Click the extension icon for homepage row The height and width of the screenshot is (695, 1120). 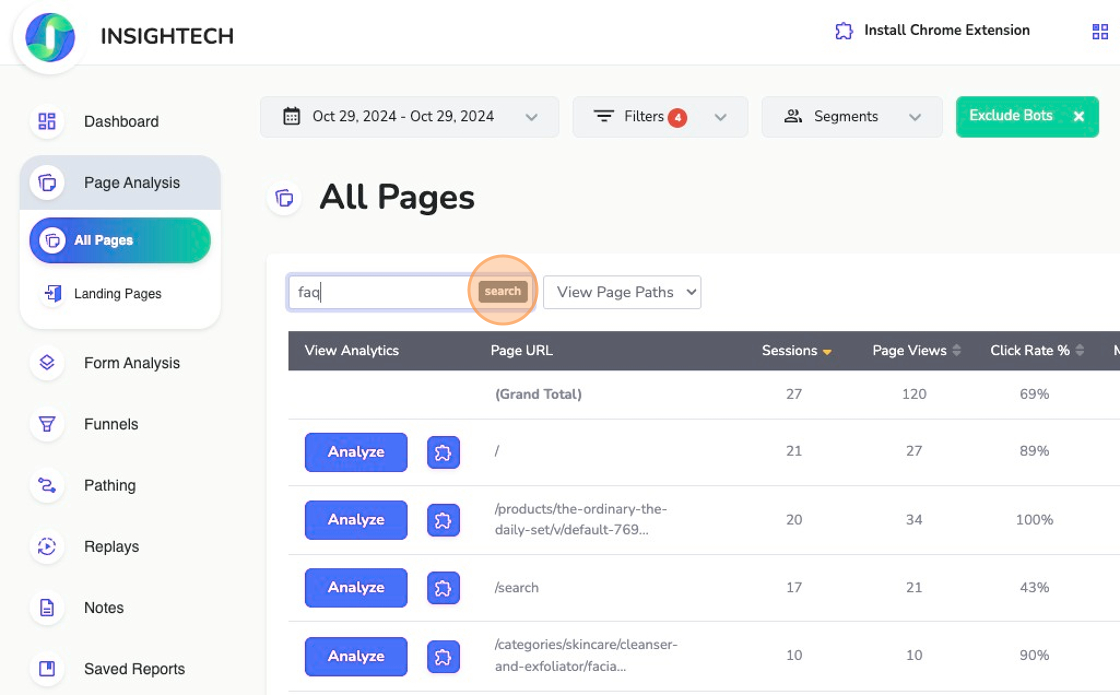[x=443, y=452]
